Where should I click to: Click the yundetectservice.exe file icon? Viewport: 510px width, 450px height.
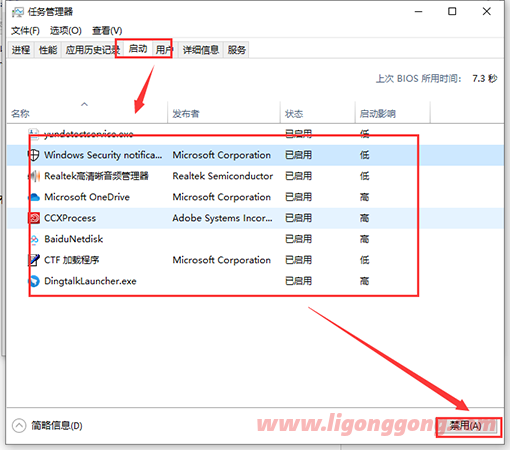[34, 134]
